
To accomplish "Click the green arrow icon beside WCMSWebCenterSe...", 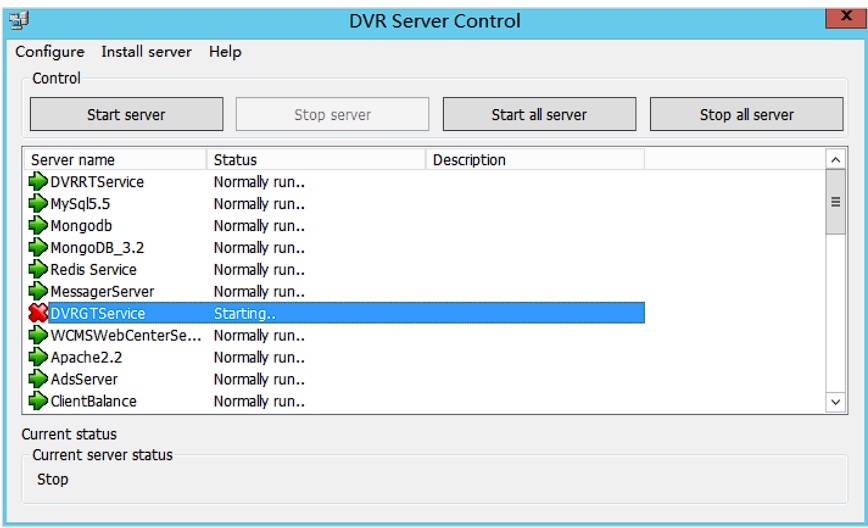I will pos(38,335).
